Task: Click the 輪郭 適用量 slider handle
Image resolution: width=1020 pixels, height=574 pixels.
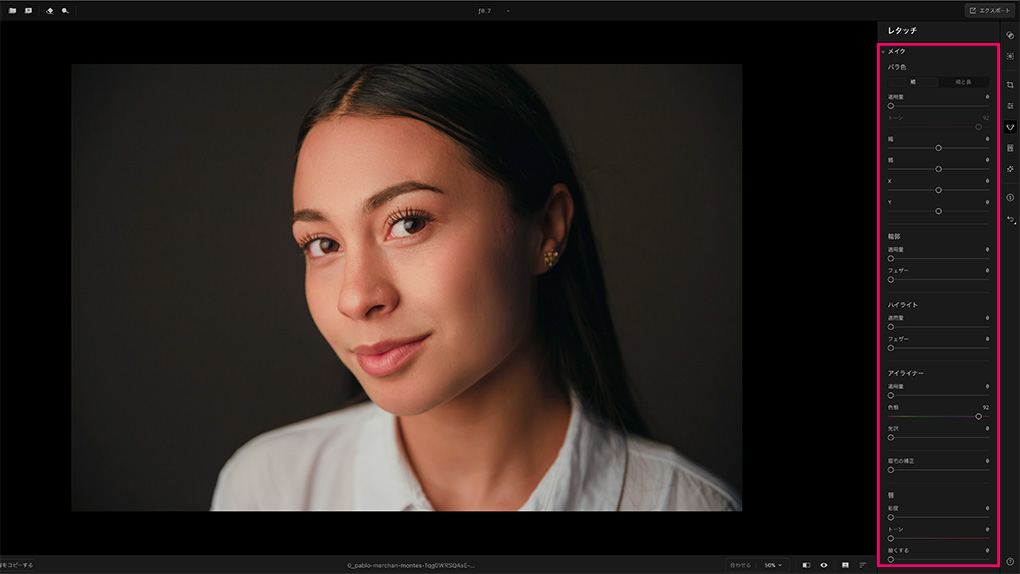Action: point(891,259)
